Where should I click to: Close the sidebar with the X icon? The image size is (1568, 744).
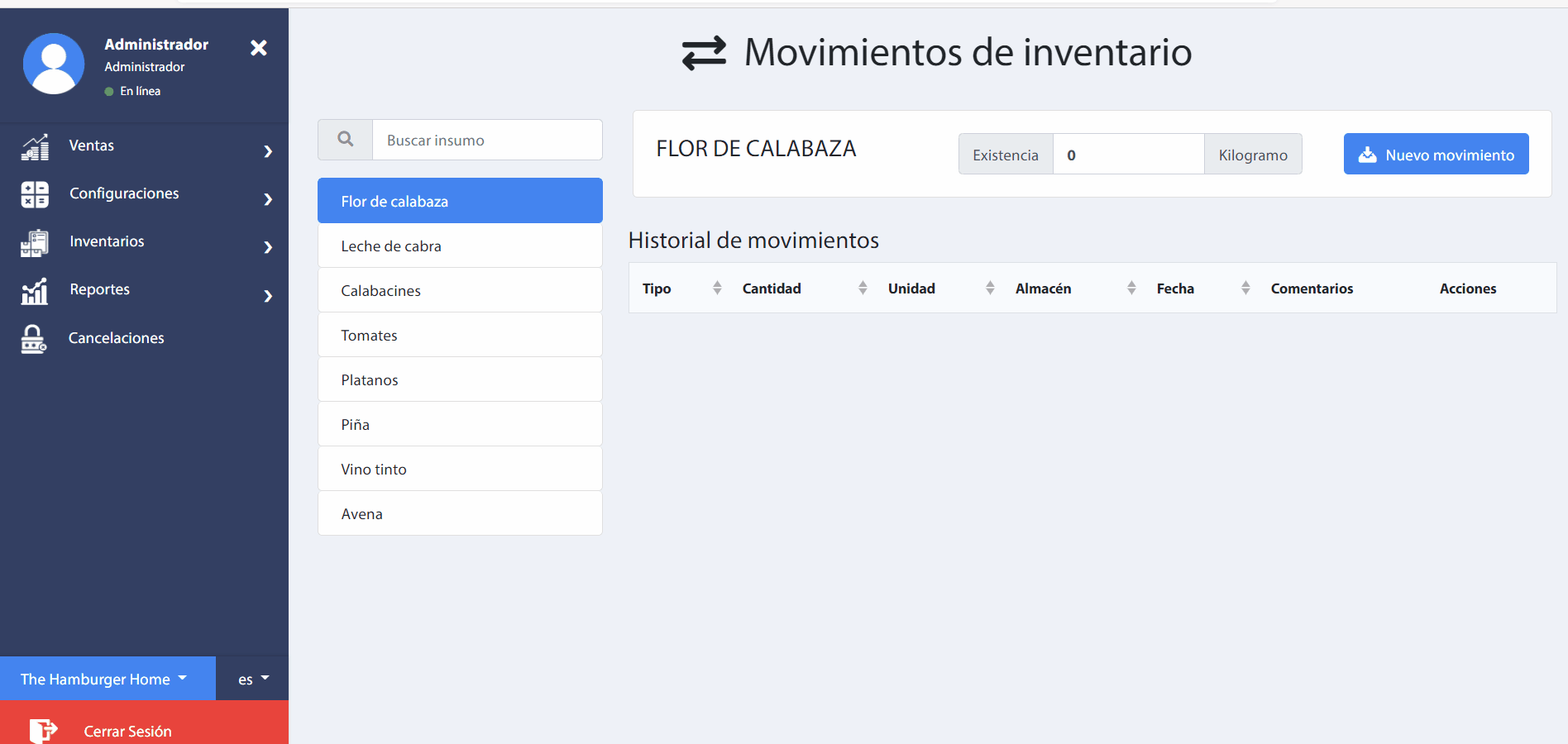click(x=259, y=48)
